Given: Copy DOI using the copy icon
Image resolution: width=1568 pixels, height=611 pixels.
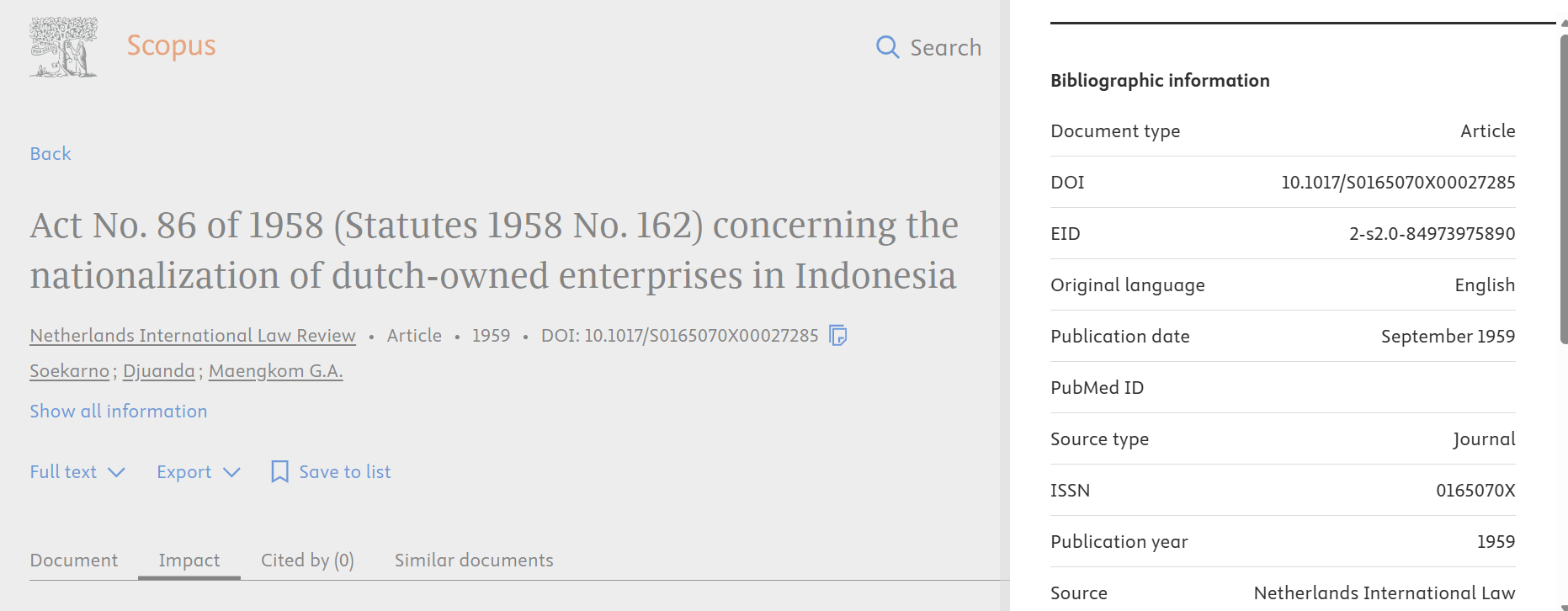Looking at the screenshot, I should coord(837,335).
